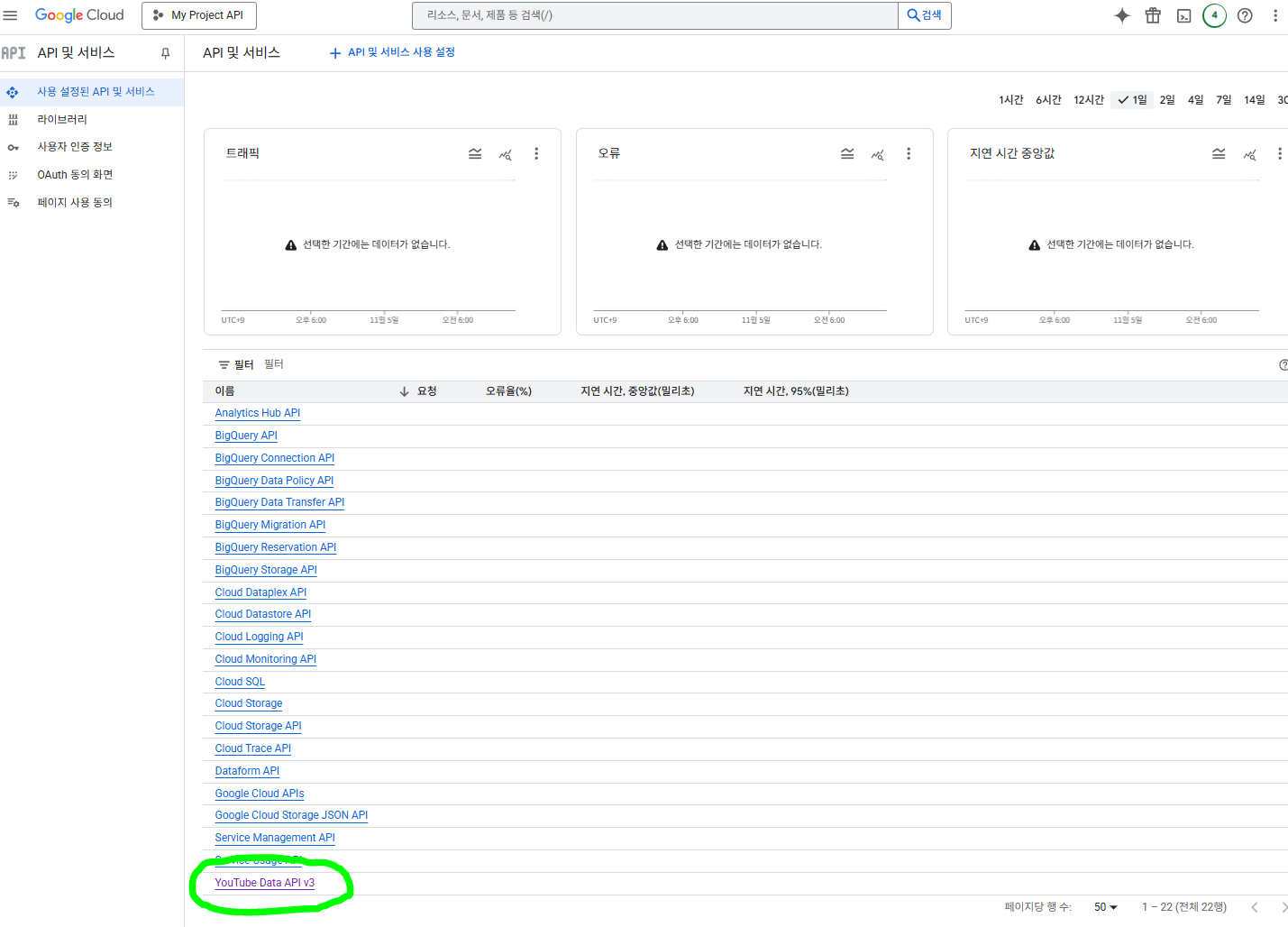The image size is (1288, 927).
Task: Pin the API 및 서비스 sidebar
Action: [165, 53]
